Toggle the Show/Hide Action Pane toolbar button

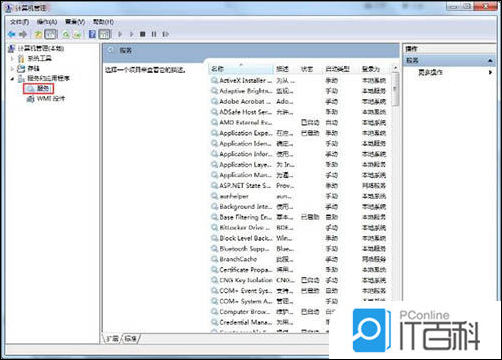(x=104, y=34)
